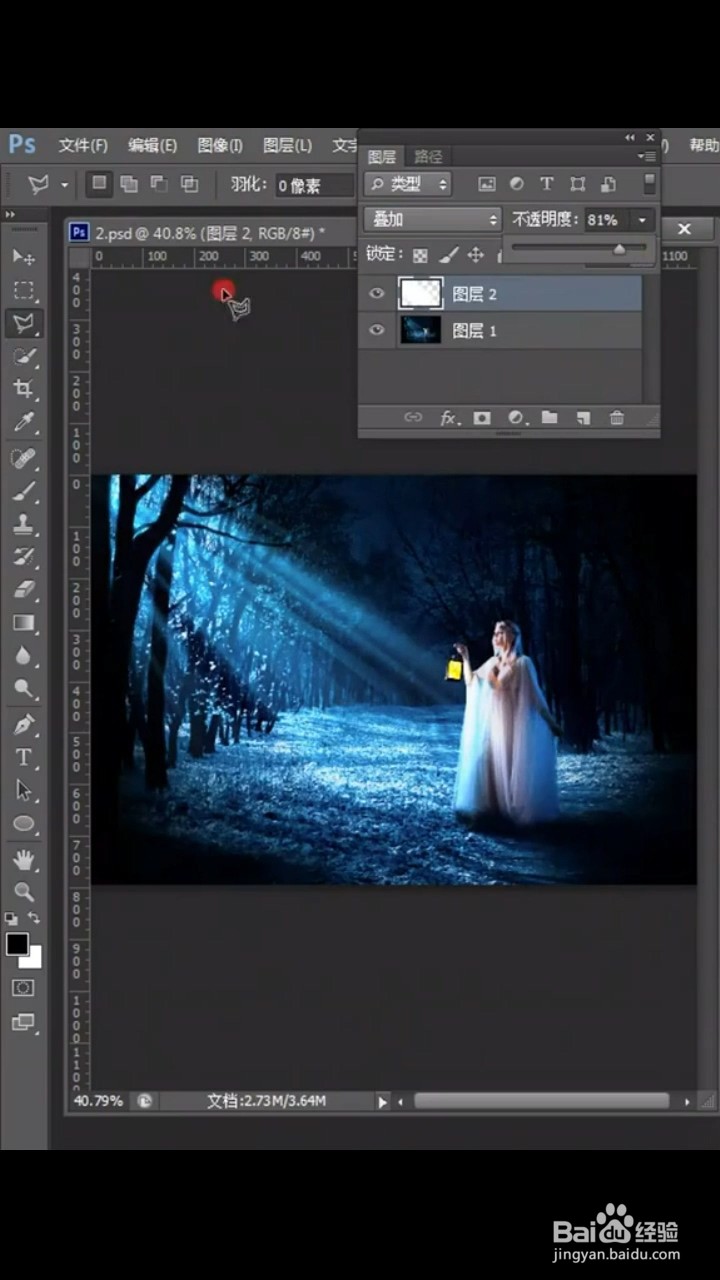Screen dimensions: 720x1280
Task: Select the Gradient tool
Action: click(24, 623)
